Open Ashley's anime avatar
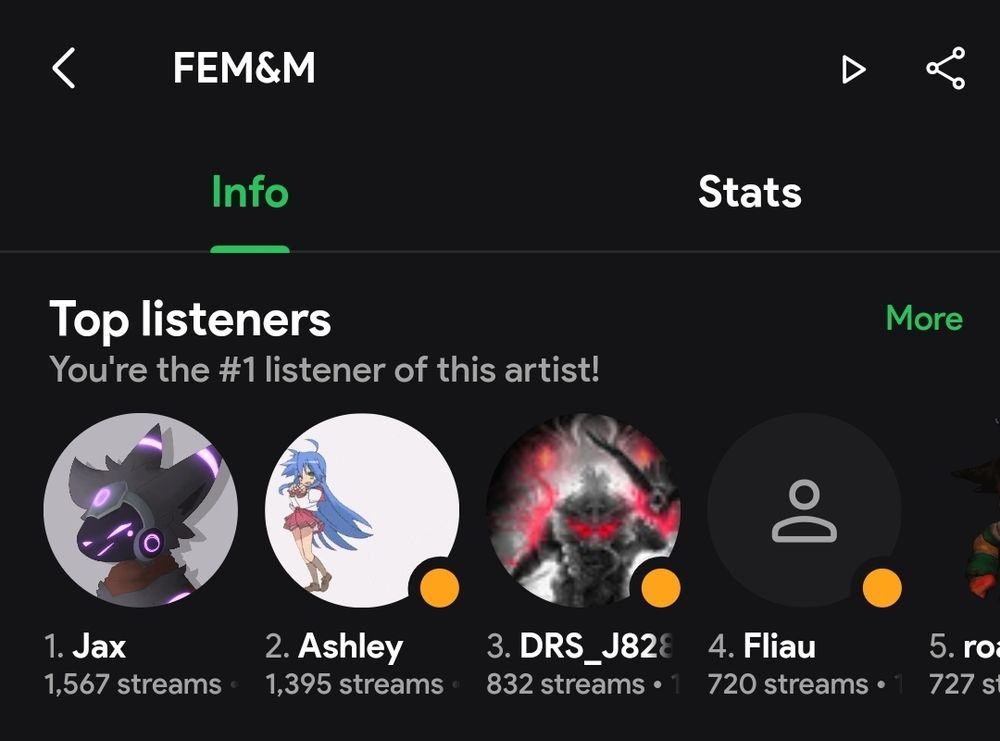 coord(362,510)
